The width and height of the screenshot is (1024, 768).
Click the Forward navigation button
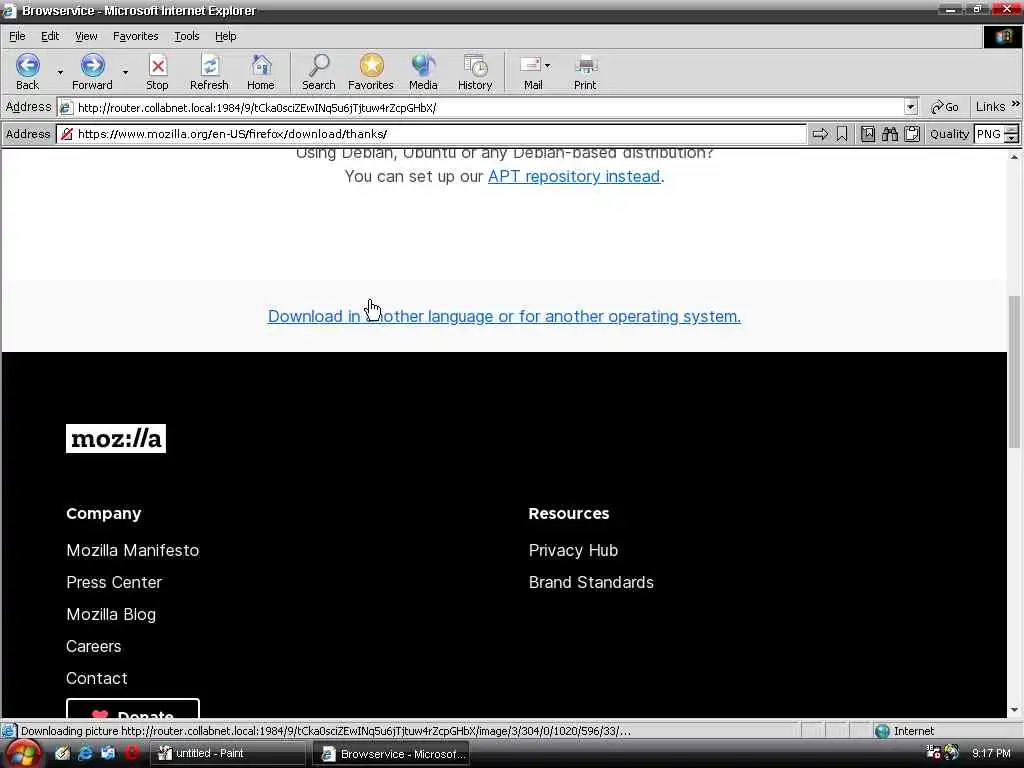point(92,71)
